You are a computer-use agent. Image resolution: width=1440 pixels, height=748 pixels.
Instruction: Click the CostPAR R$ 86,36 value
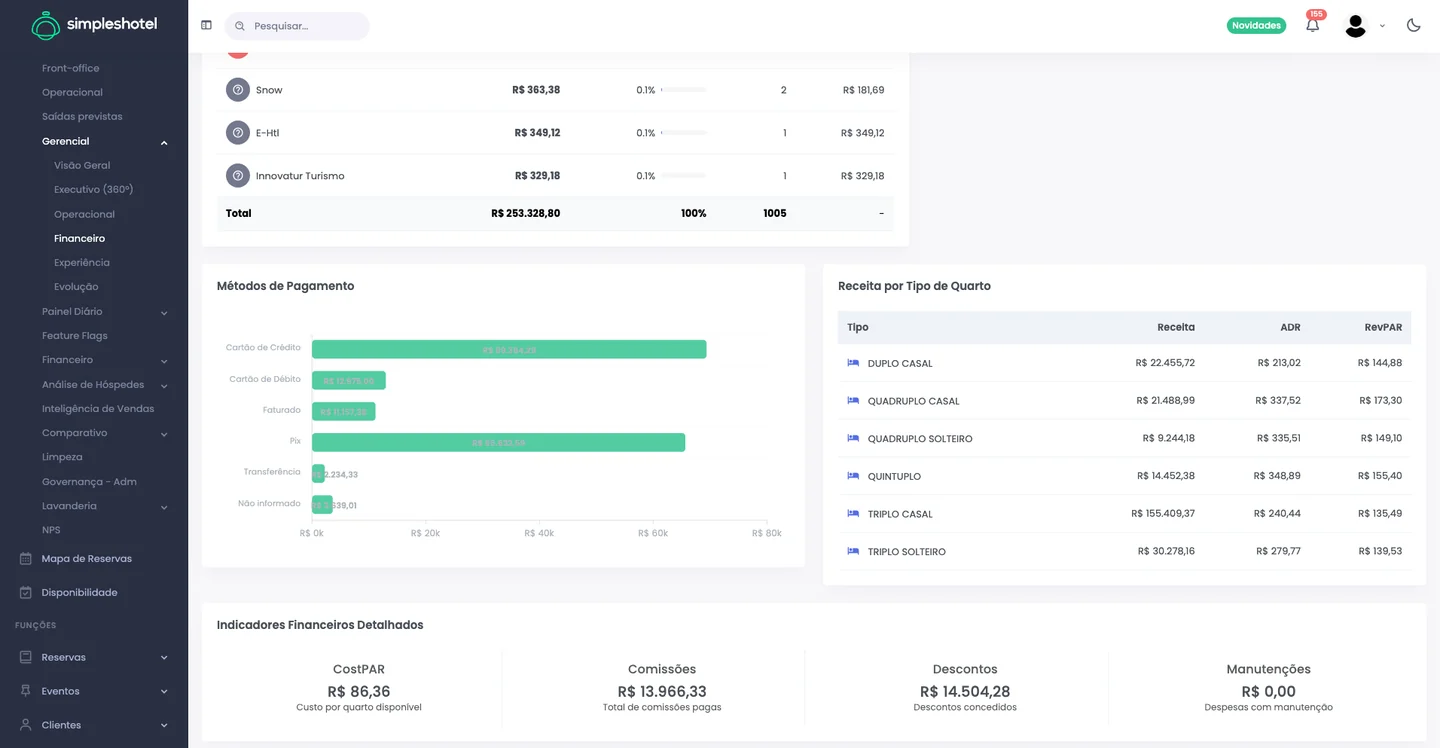pos(359,691)
